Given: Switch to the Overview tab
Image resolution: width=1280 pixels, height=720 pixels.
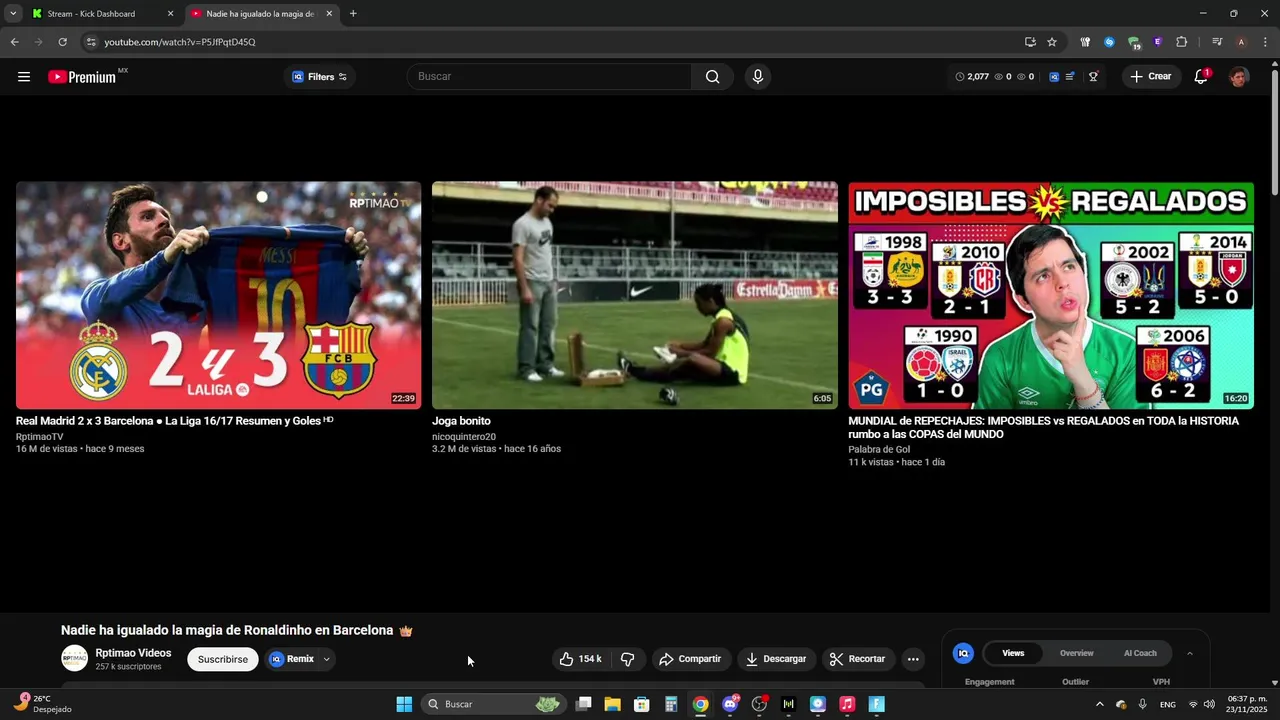Looking at the screenshot, I should point(1076,653).
